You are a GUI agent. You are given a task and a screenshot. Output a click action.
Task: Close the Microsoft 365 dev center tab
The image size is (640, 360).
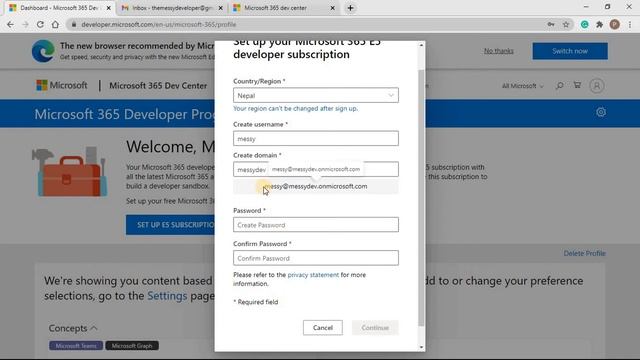coord(332,8)
